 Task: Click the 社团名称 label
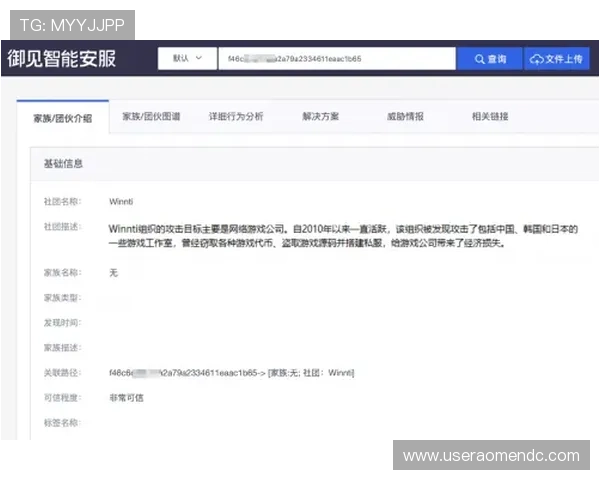(x=62, y=201)
